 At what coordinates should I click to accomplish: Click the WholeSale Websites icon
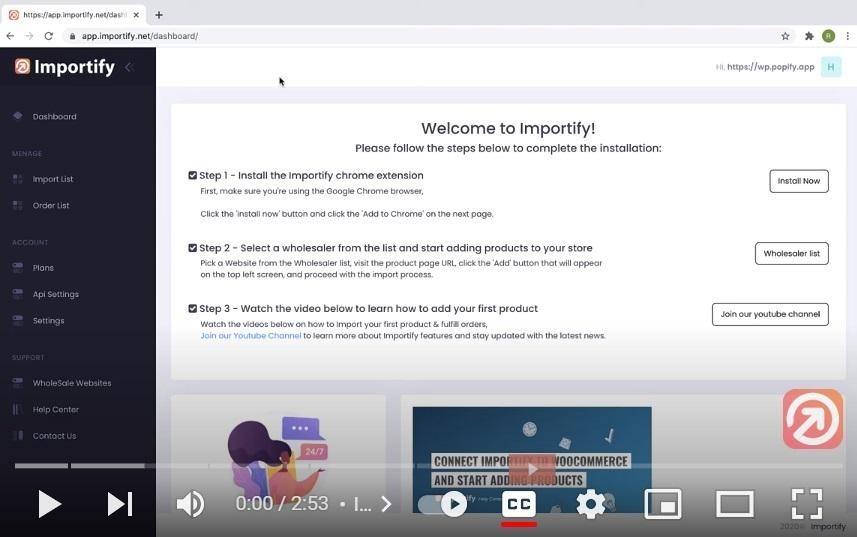tap(17, 382)
